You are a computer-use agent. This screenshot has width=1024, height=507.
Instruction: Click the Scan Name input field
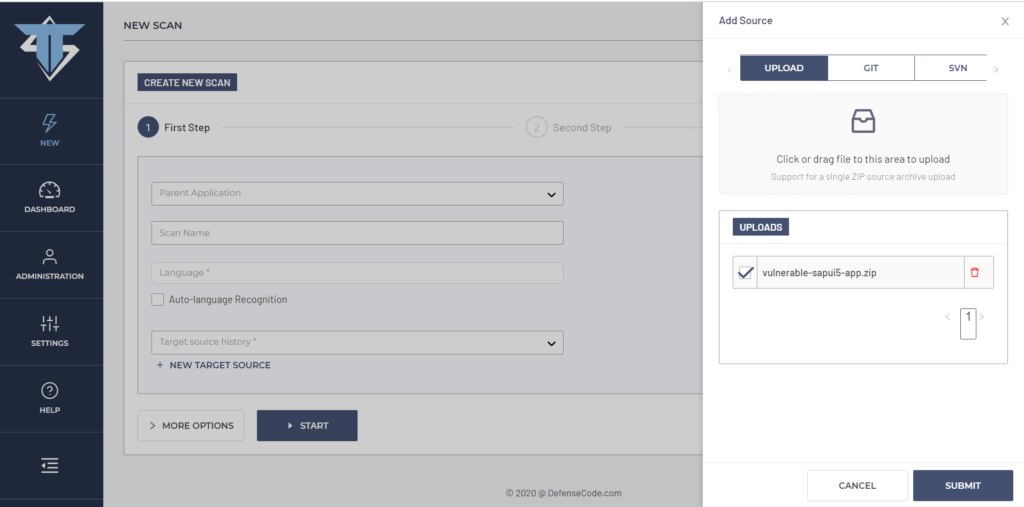357,233
